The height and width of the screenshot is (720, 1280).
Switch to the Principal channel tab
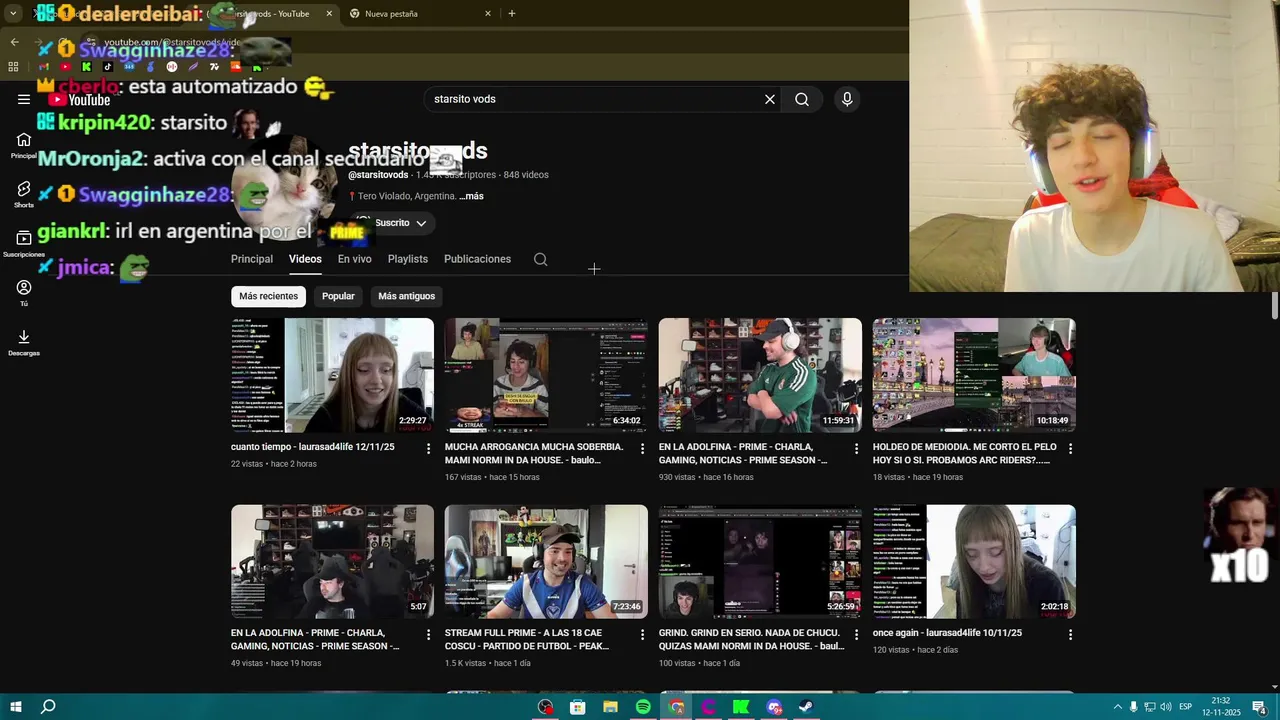(x=252, y=259)
